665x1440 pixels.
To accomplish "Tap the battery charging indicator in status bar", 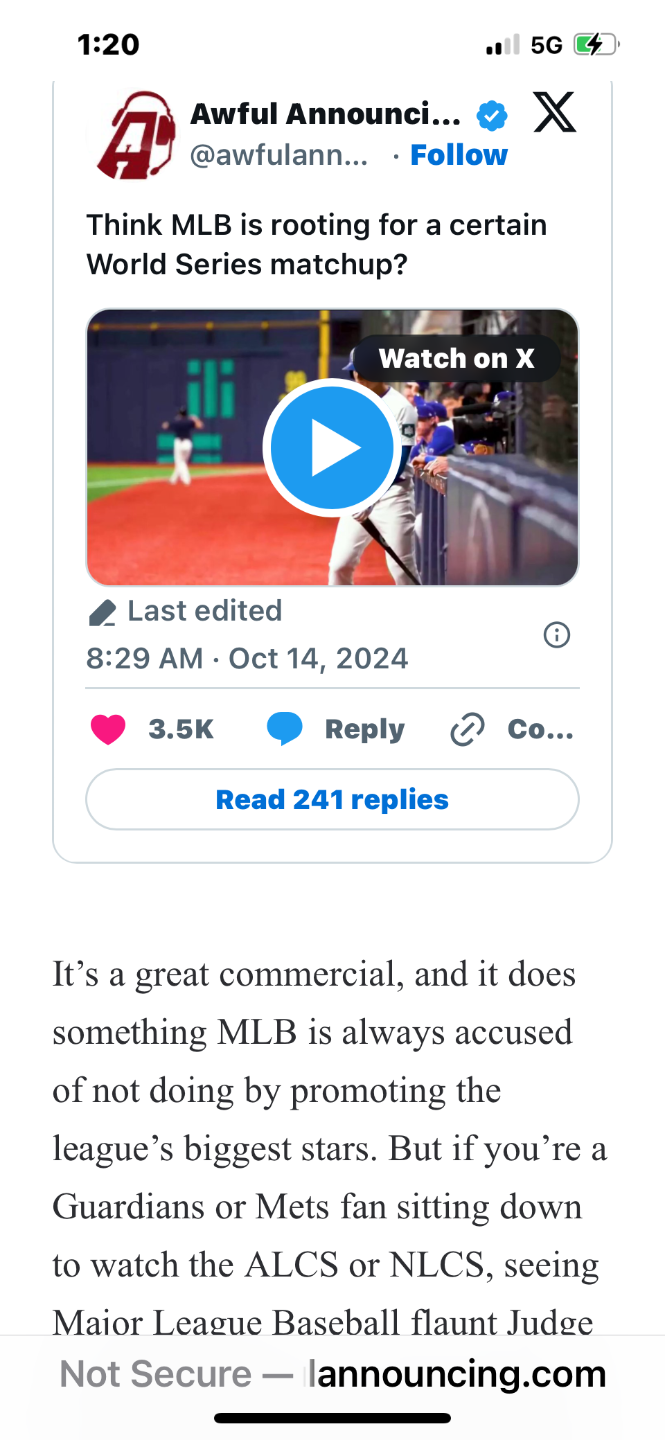I will (x=596, y=45).
